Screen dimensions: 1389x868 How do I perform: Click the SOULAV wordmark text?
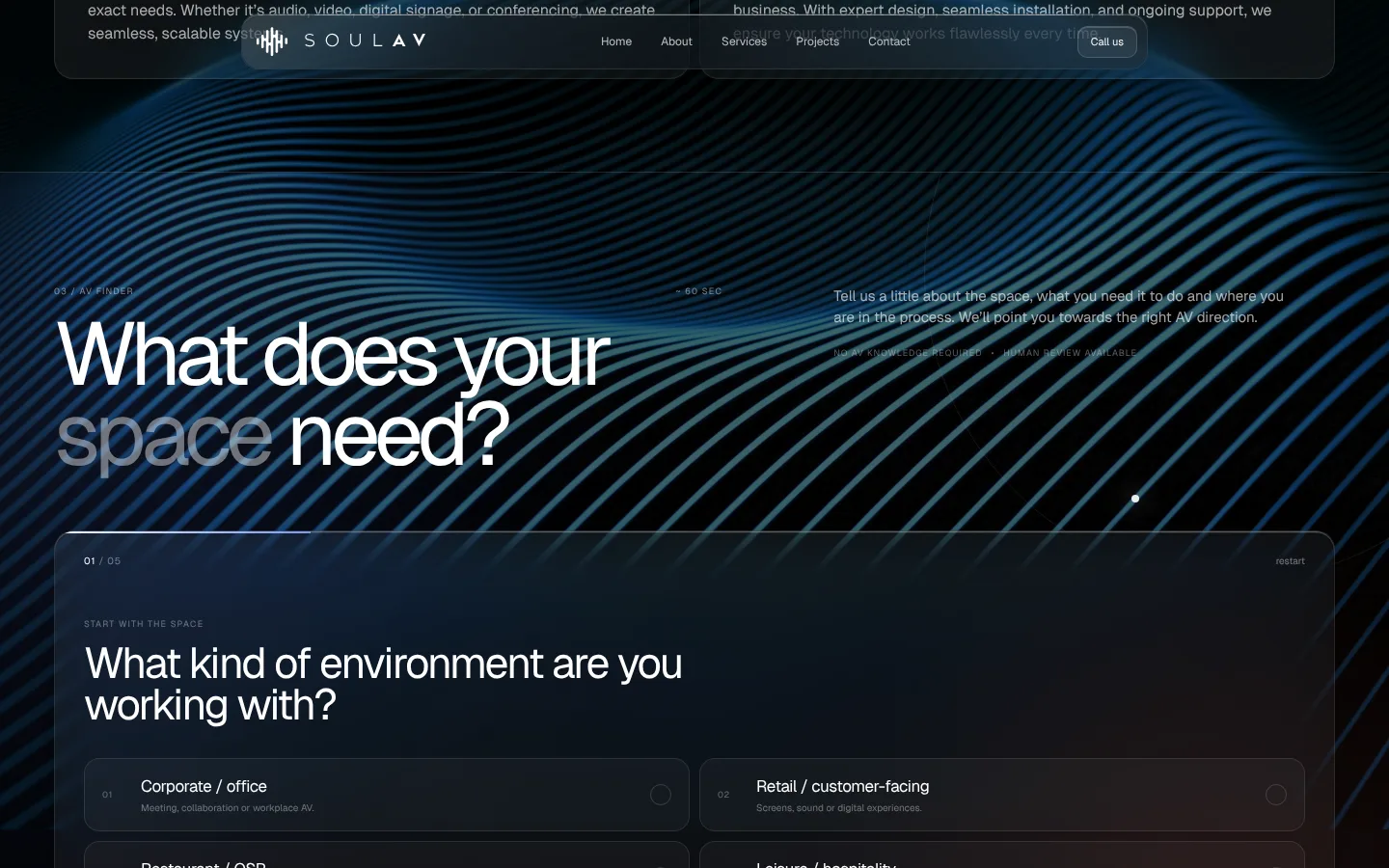click(x=365, y=41)
